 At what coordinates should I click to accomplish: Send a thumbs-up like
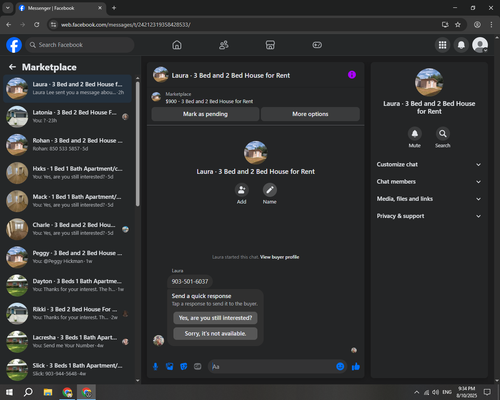356,367
